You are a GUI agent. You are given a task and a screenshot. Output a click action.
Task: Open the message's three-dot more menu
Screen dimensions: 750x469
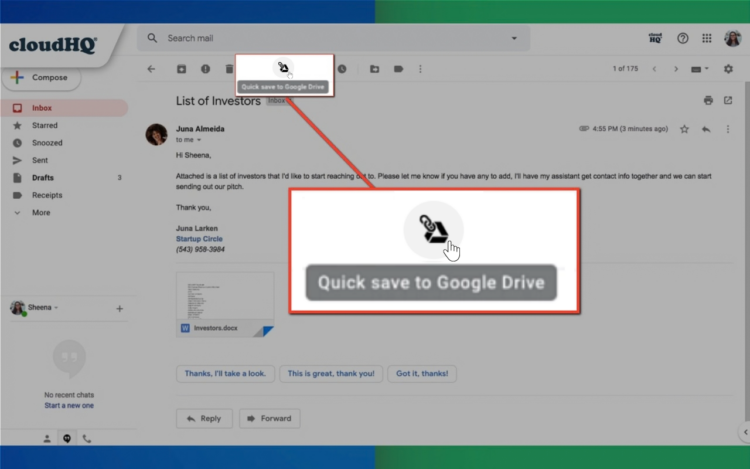tap(728, 129)
